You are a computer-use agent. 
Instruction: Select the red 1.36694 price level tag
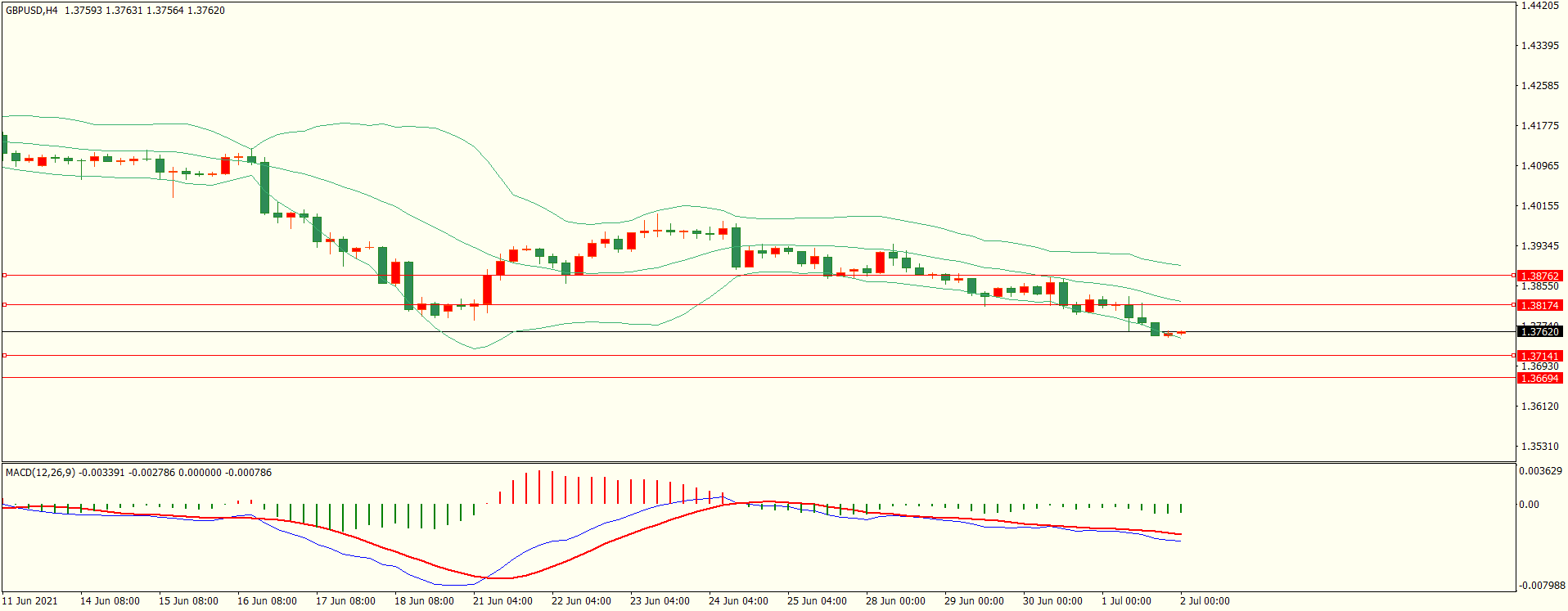coord(1540,379)
